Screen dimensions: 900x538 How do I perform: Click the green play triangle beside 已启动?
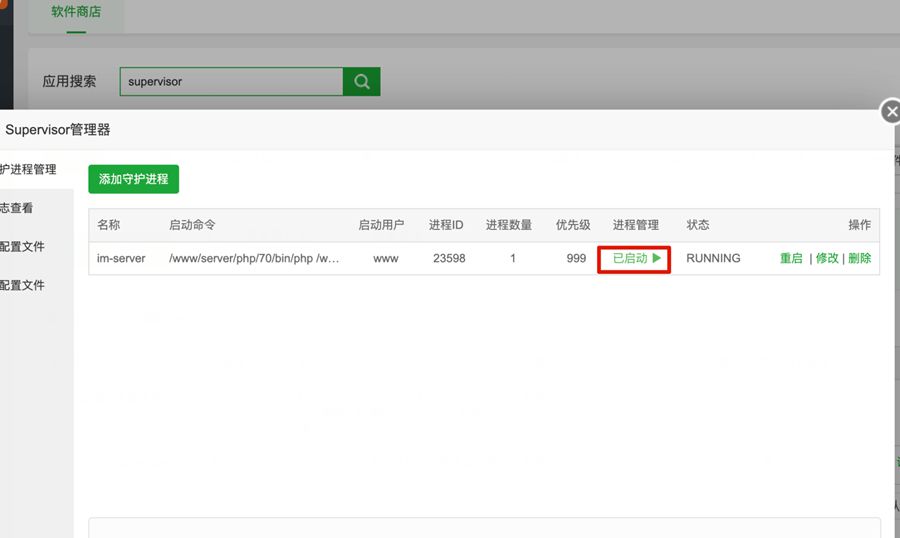[657, 258]
